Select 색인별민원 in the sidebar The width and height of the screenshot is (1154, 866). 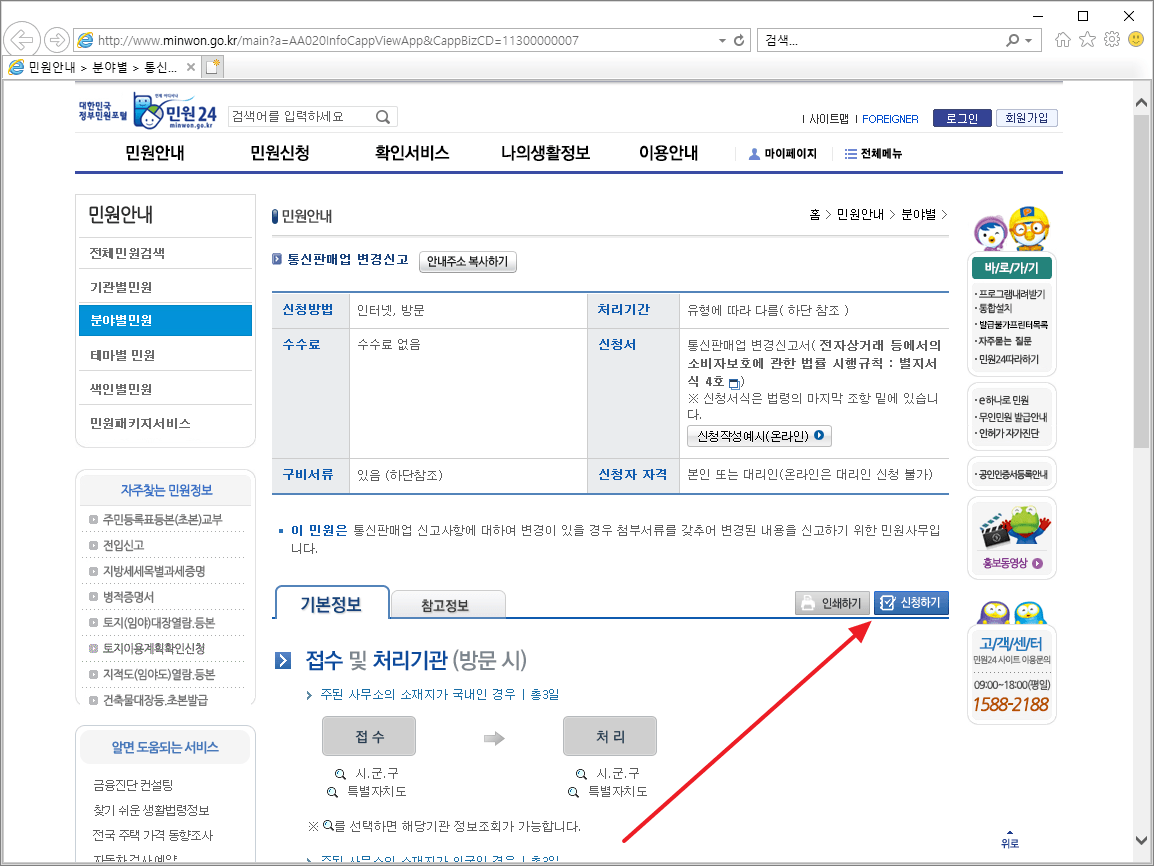tap(165, 389)
